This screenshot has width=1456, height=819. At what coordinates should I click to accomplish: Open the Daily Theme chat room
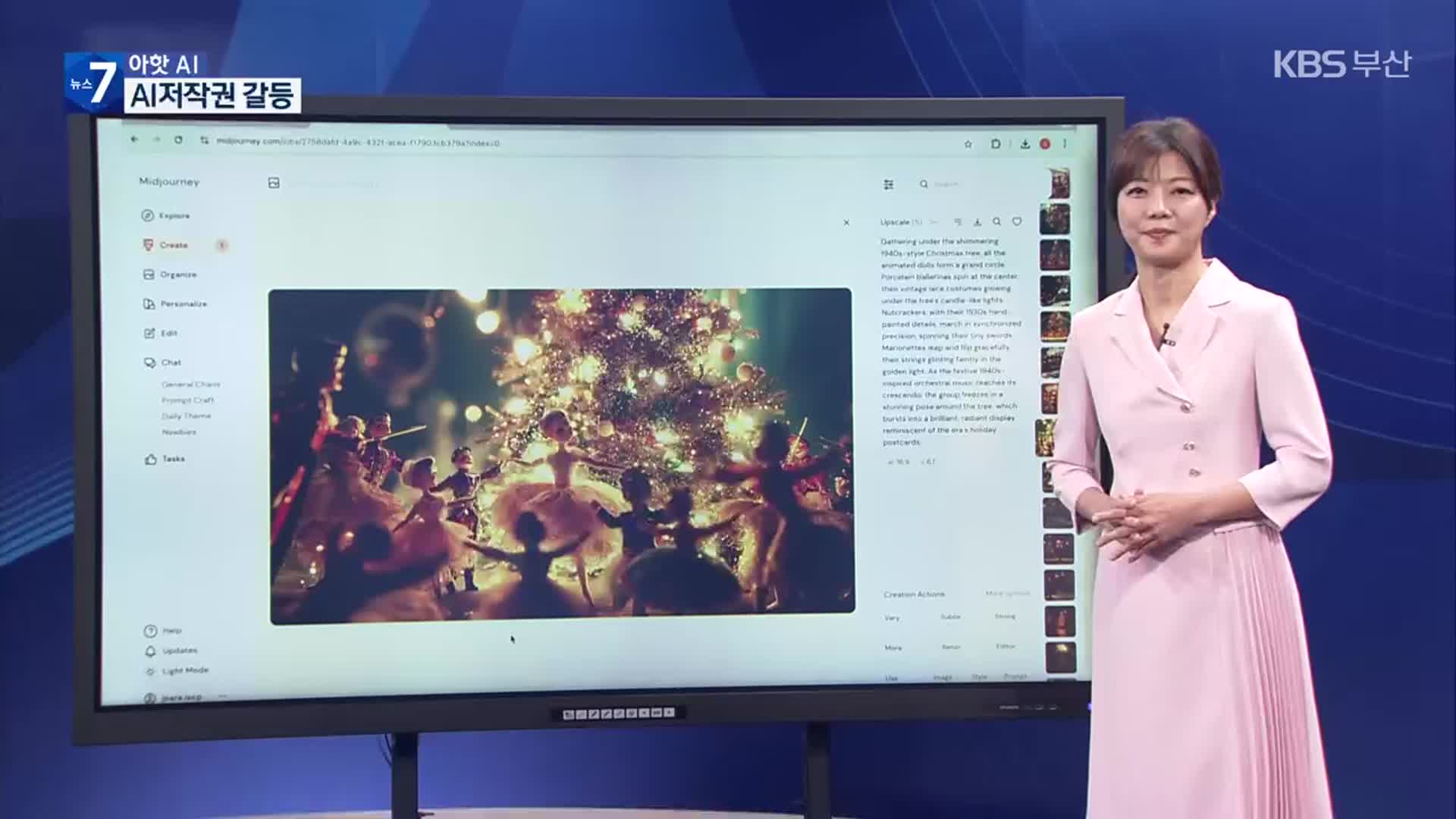(186, 416)
